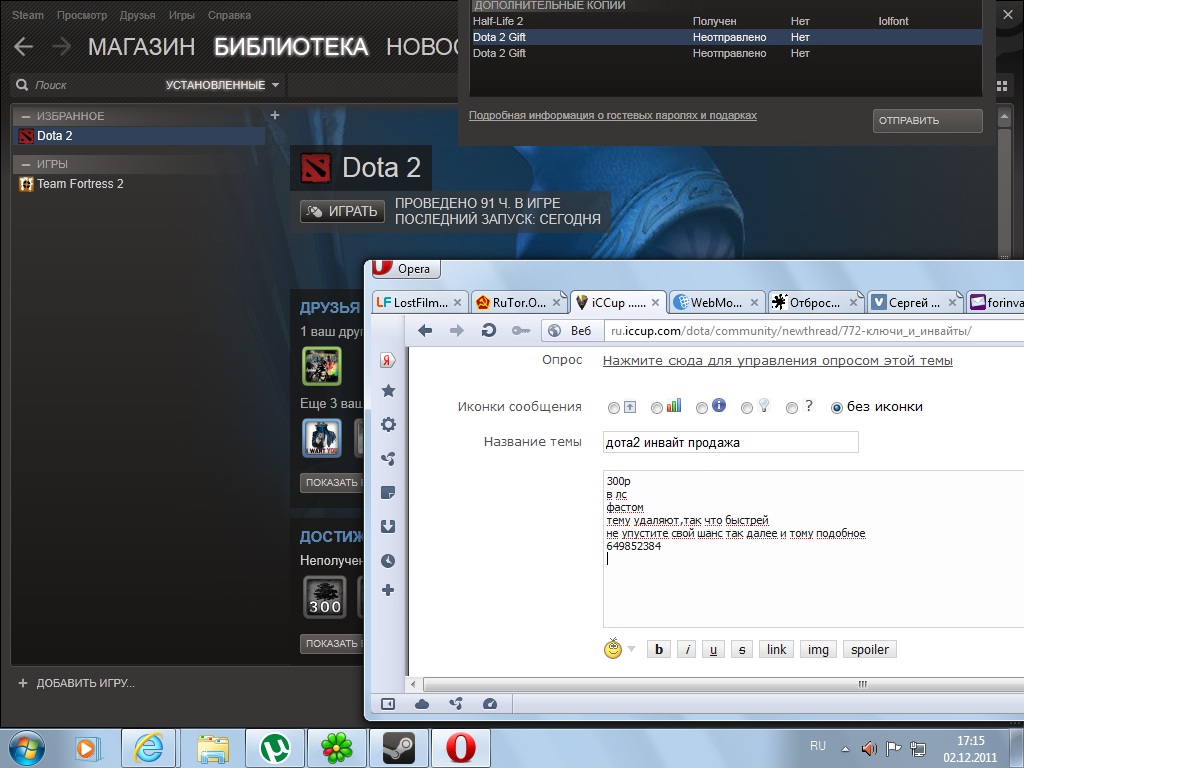The width and height of the screenshot is (1200, 772).
Task: Open the Unite panel in Opera sidebar
Action: point(388,459)
